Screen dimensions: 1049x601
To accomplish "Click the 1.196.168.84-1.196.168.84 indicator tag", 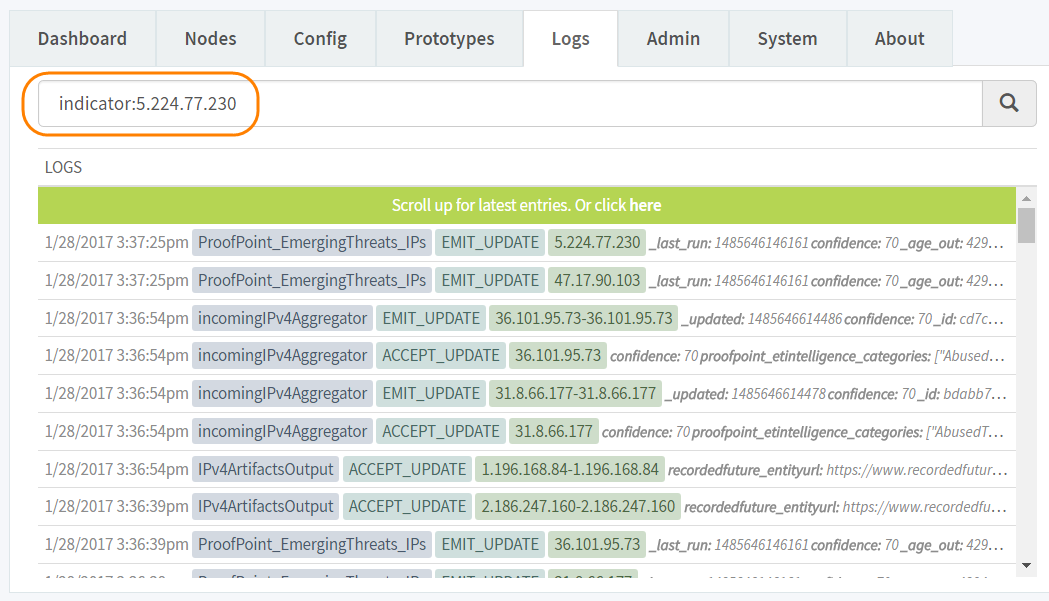I will pos(569,469).
